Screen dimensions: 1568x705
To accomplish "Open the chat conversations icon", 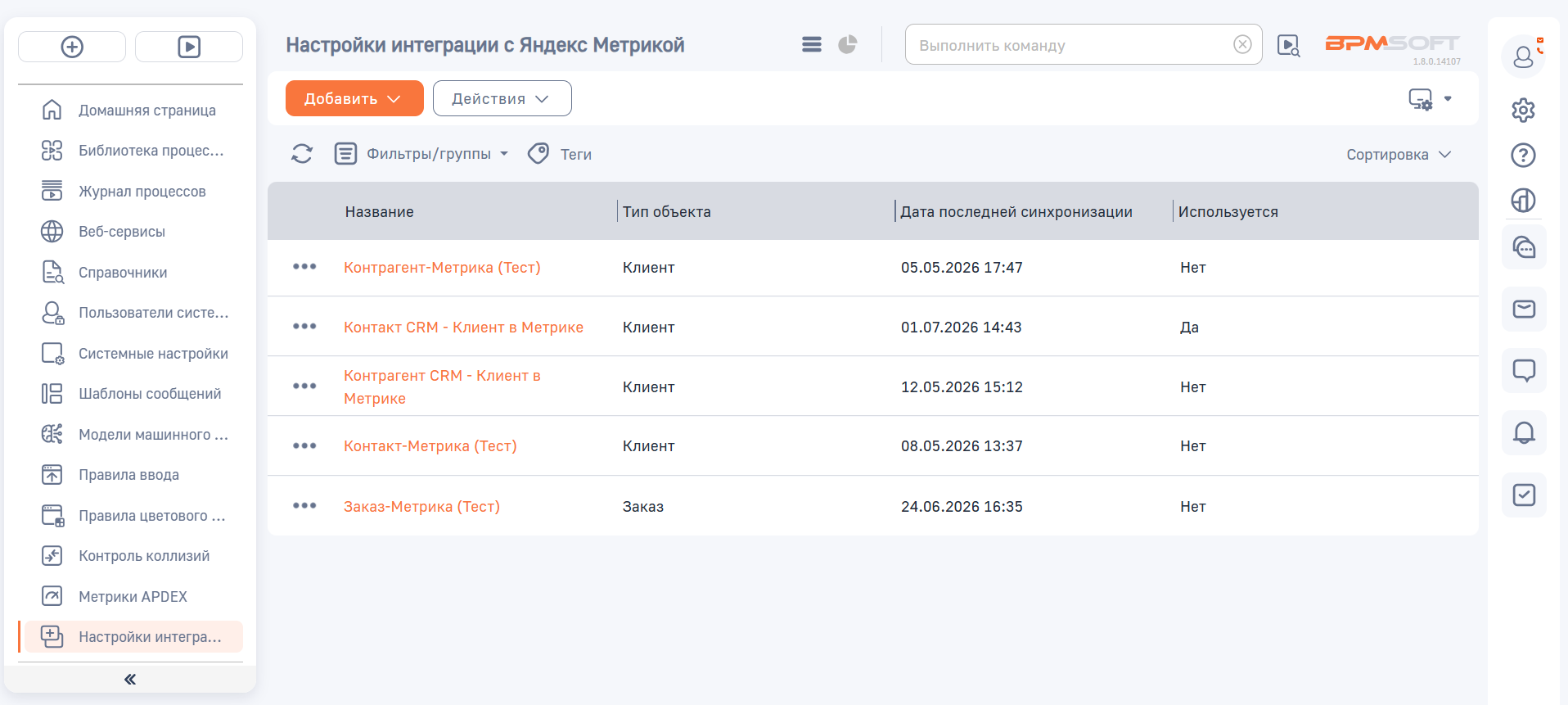I will [1524, 247].
